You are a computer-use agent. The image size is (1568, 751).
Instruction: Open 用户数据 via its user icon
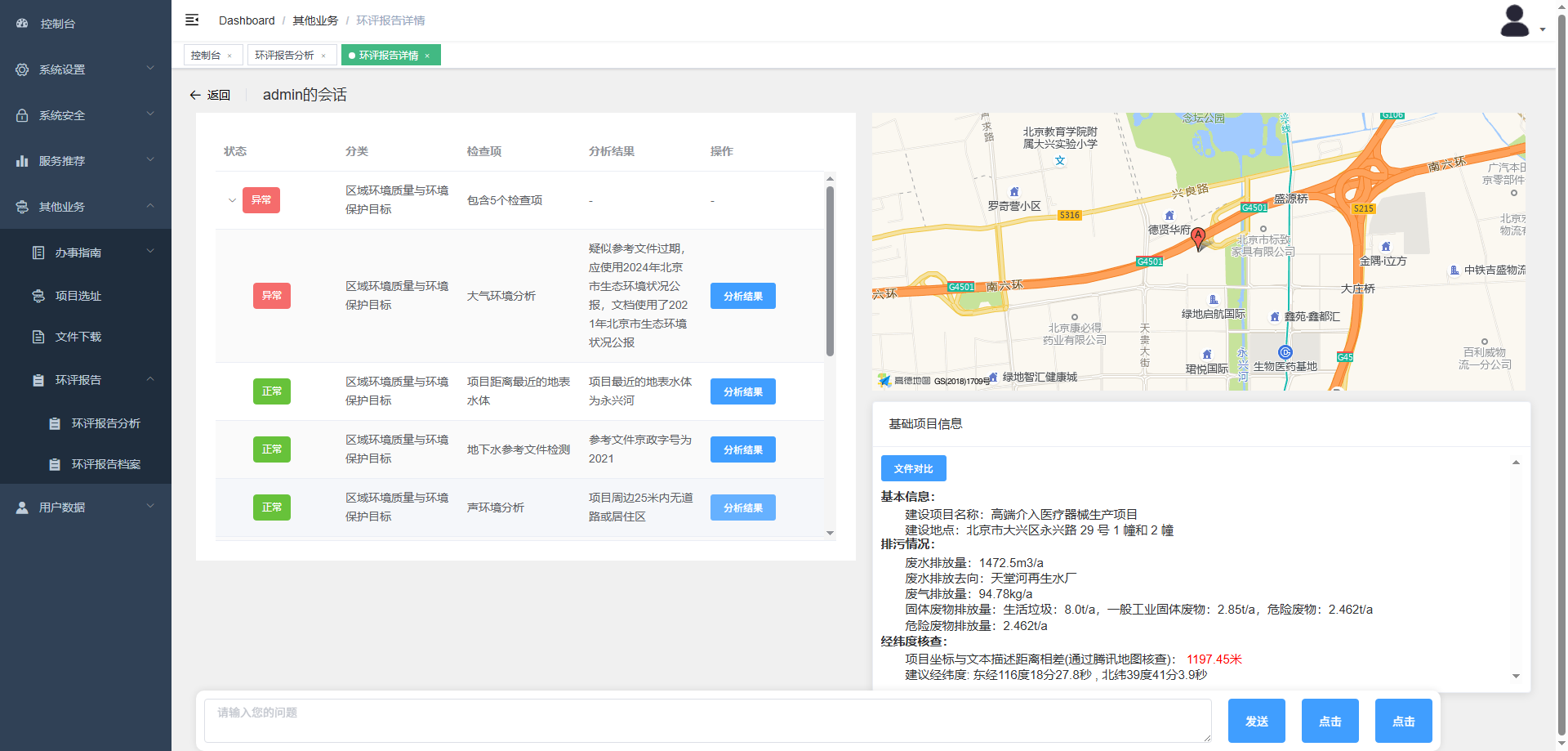[x=21, y=507]
